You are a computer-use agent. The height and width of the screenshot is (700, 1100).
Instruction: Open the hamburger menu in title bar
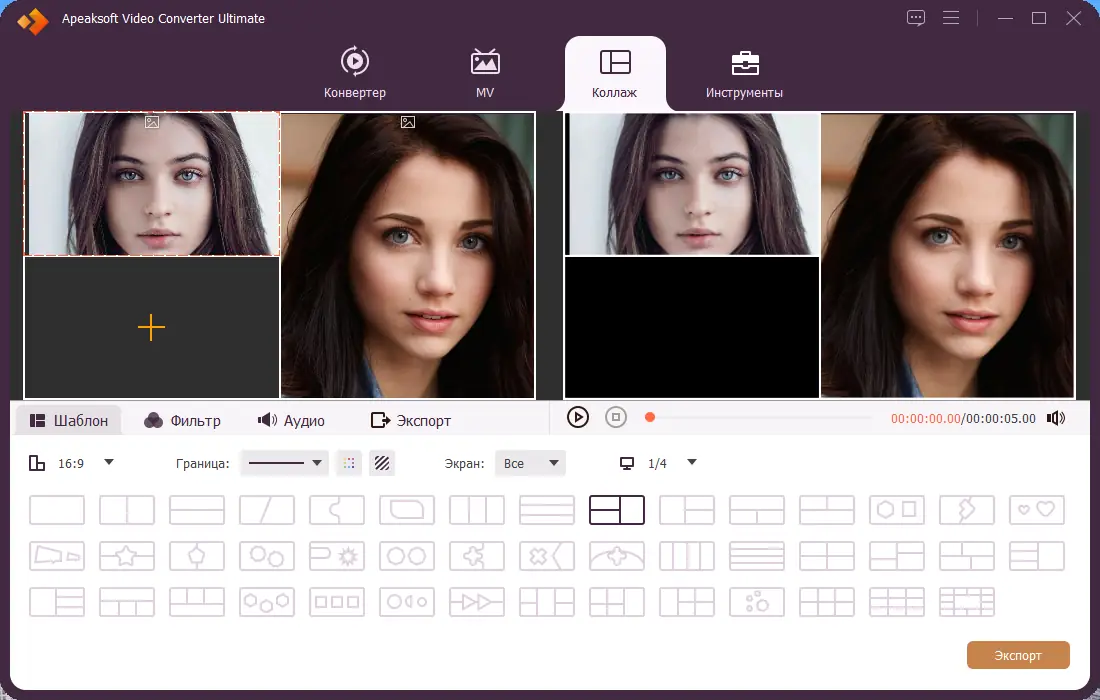pyautogui.click(x=951, y=18)
